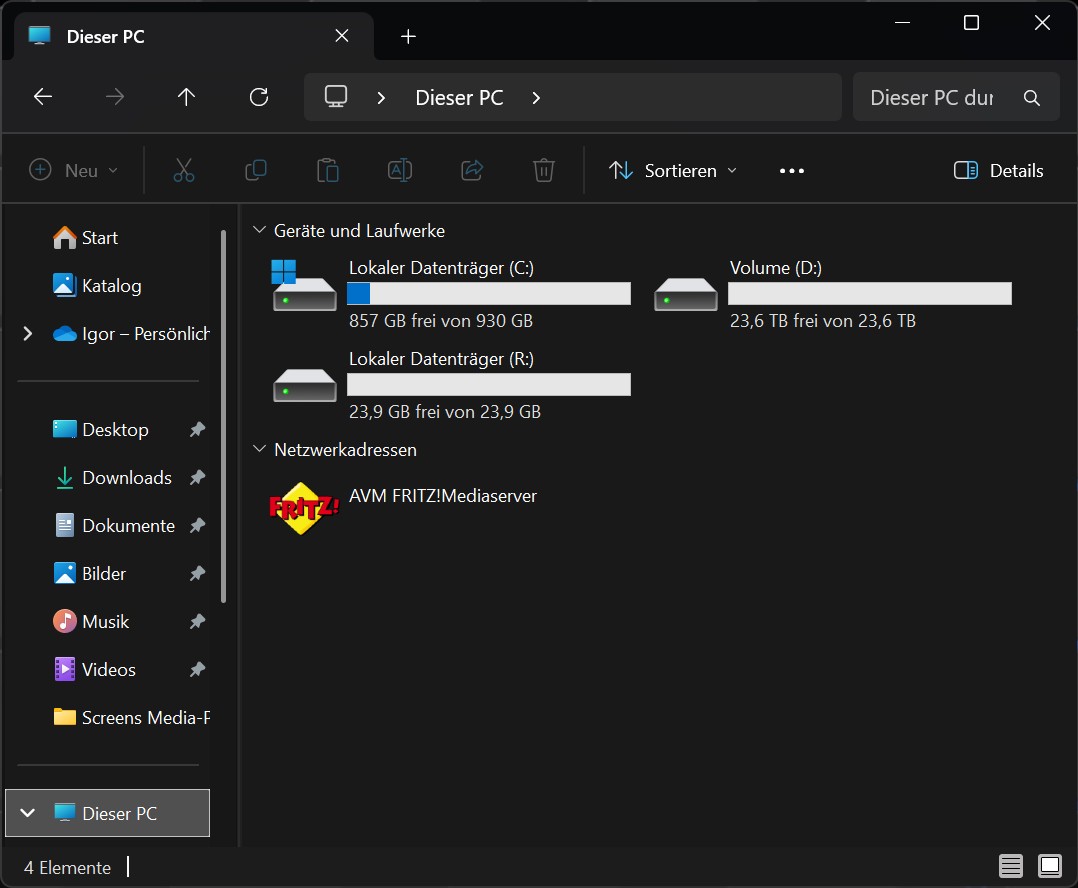
Task: Expand the Igor – Persönlich OneDrive node
Action: click(27, 334)
